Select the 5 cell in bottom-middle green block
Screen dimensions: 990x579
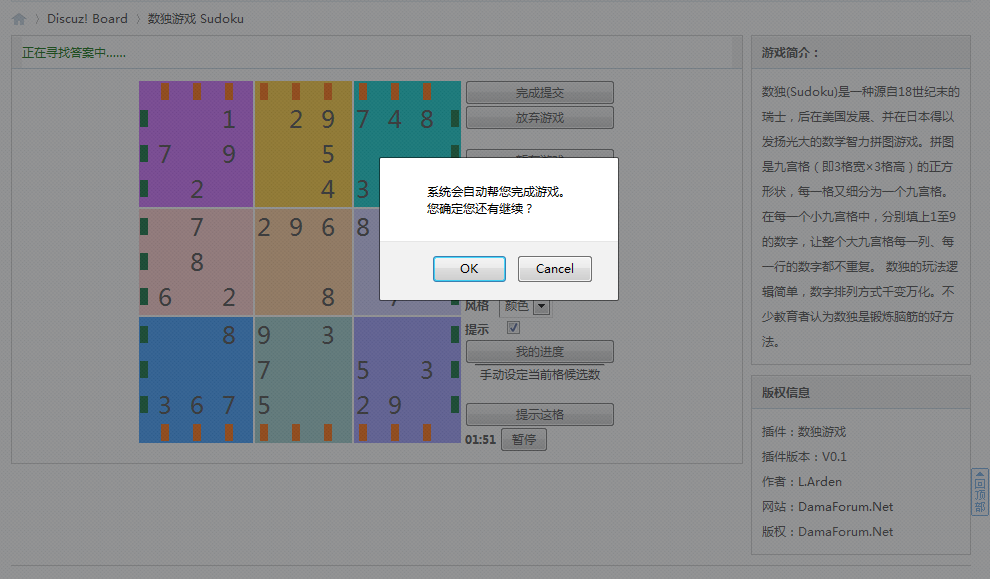pos(264,405)
